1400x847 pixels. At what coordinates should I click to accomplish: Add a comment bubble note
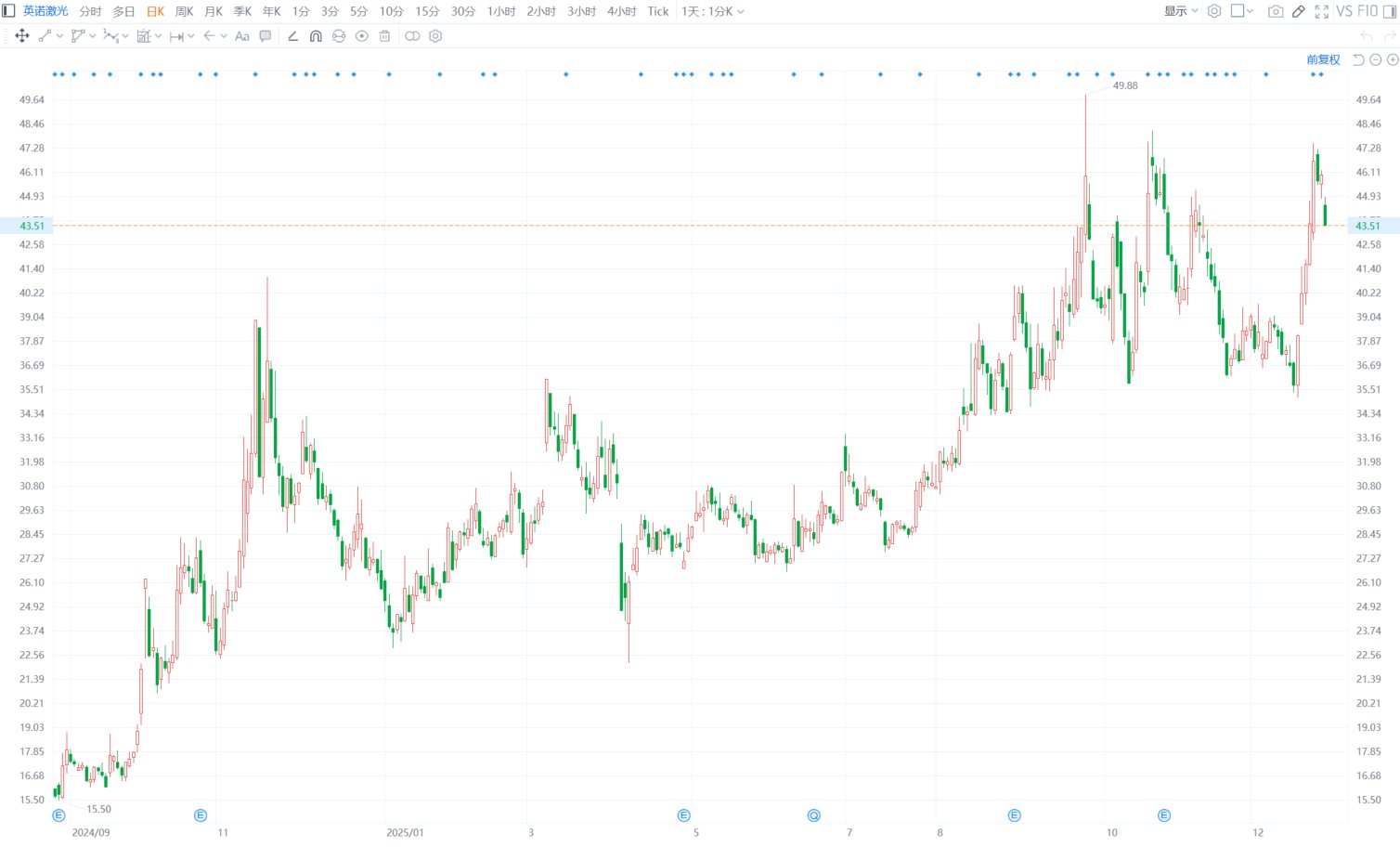pos(266,36)
